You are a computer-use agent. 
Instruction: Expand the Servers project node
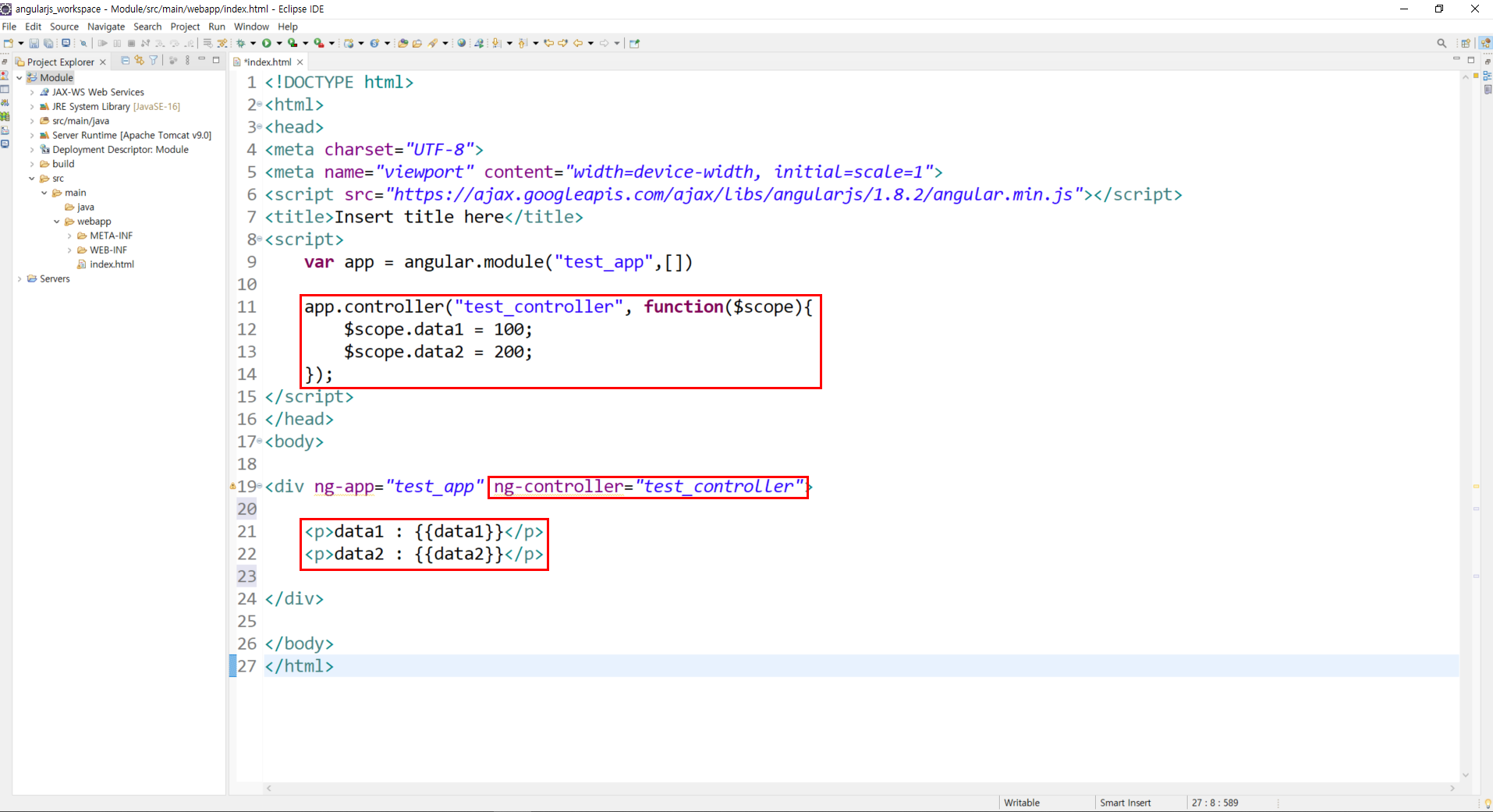(x=20, y=279)
